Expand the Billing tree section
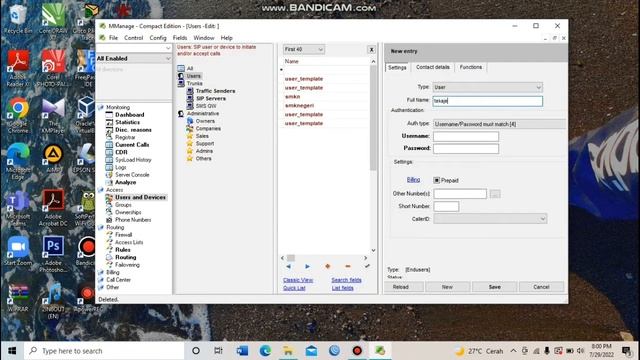 tap(100, 272)
